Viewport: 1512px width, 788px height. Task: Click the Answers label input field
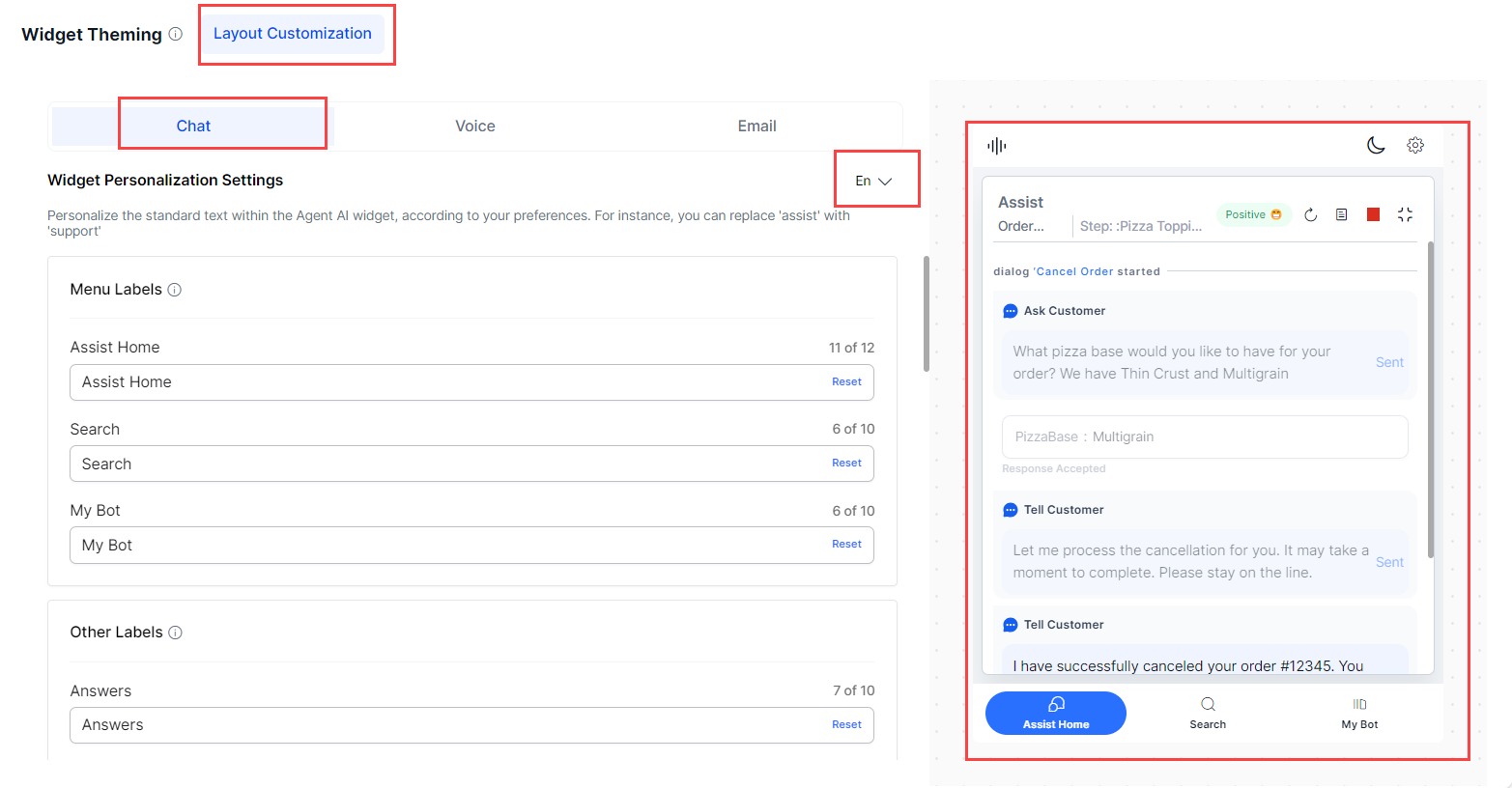(x=444, y=725)
